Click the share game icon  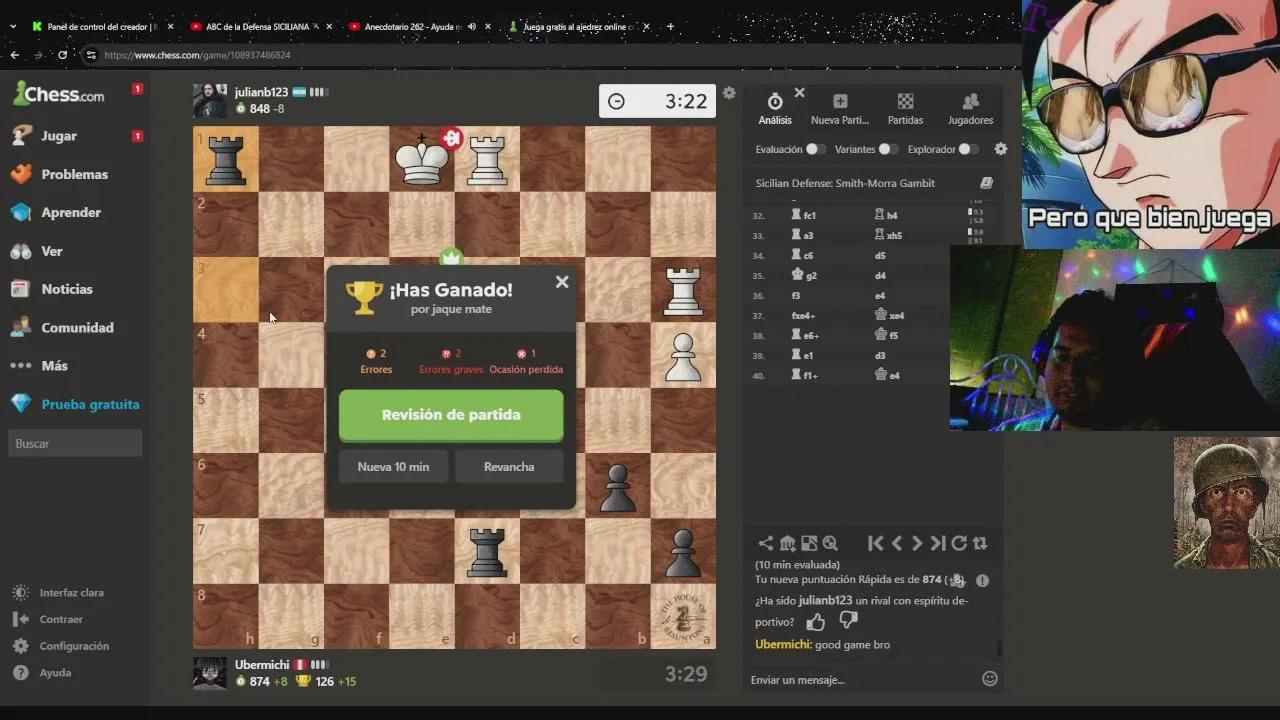tap(765, 543)
